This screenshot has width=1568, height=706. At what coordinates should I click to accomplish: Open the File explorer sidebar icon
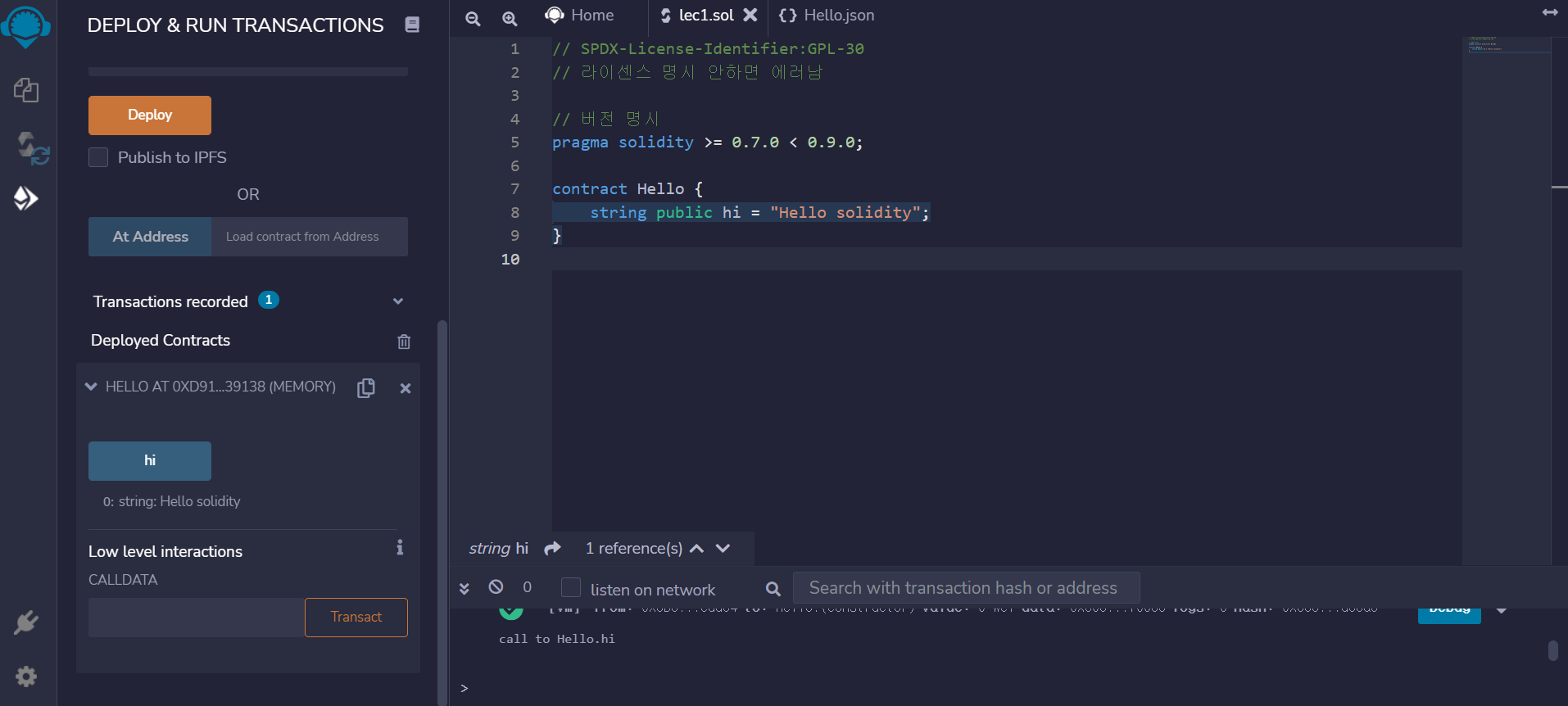click(x=26, y=90)
